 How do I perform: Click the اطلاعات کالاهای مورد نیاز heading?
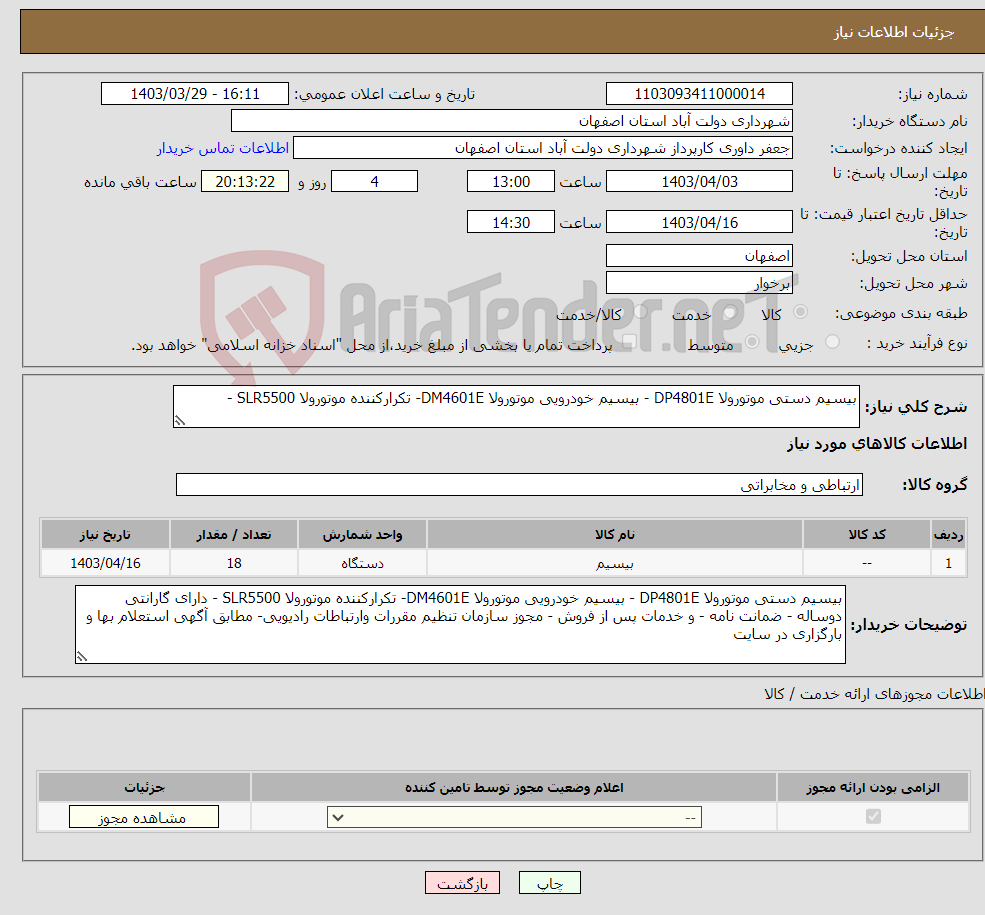point(877,444)
